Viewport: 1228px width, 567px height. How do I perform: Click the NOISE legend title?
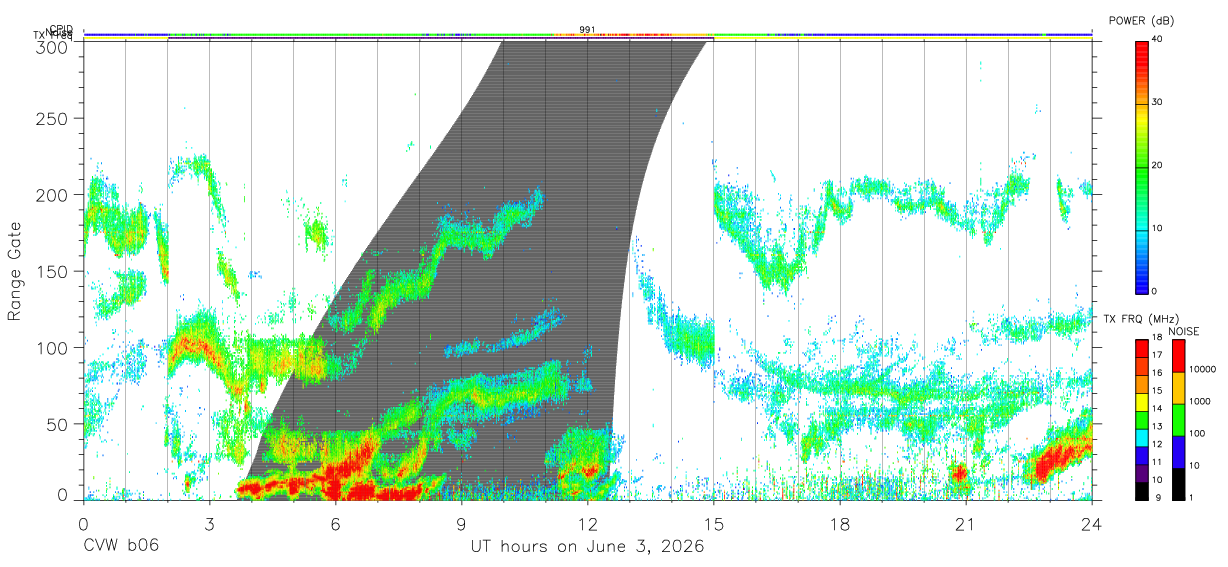1183,331
